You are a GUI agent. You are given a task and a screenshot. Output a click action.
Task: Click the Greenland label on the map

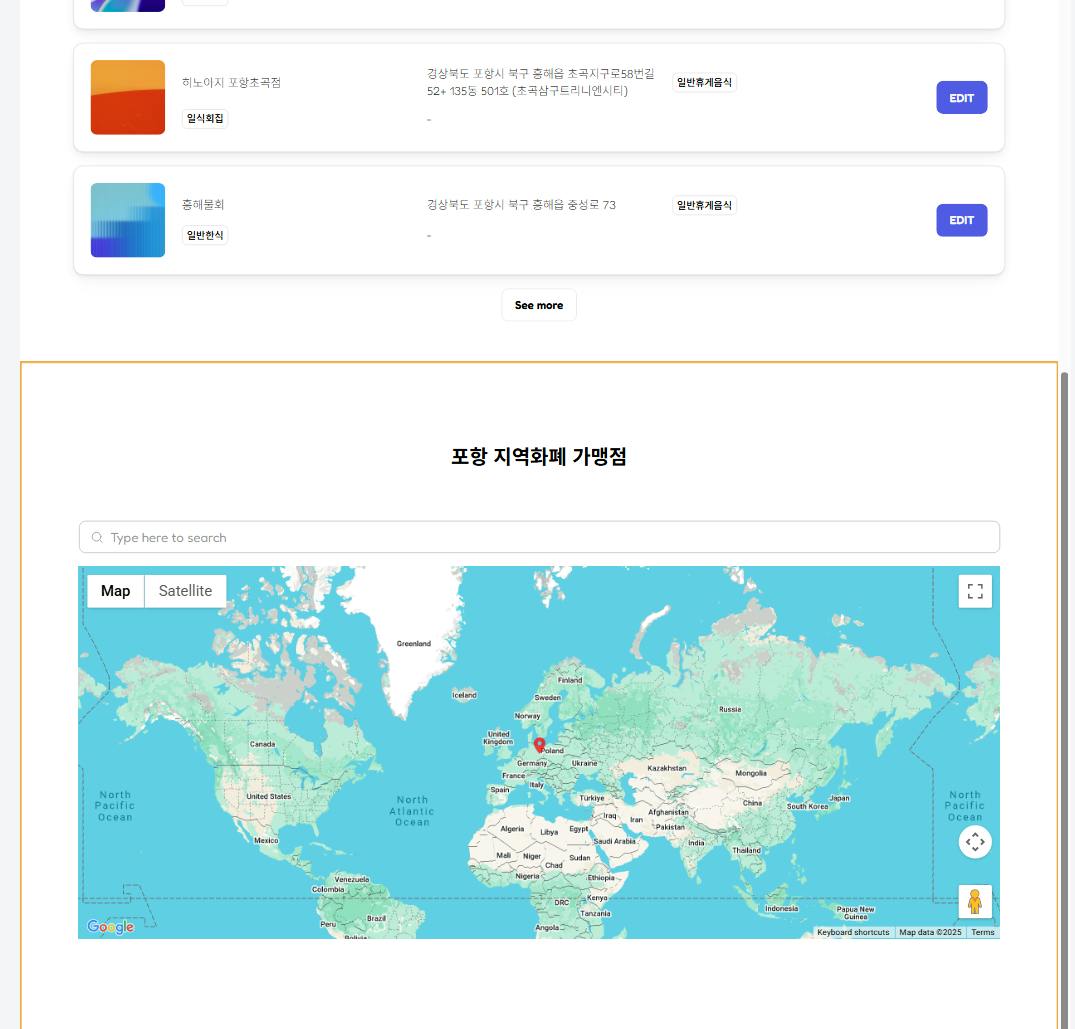point(413,644)
